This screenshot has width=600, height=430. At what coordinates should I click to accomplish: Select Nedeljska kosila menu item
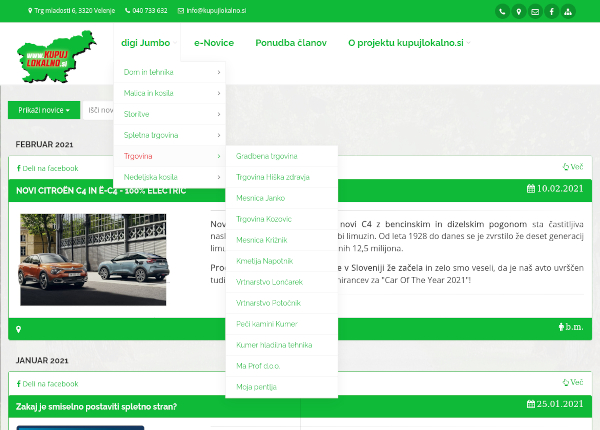pyautogui.click(x=170, y=177)
